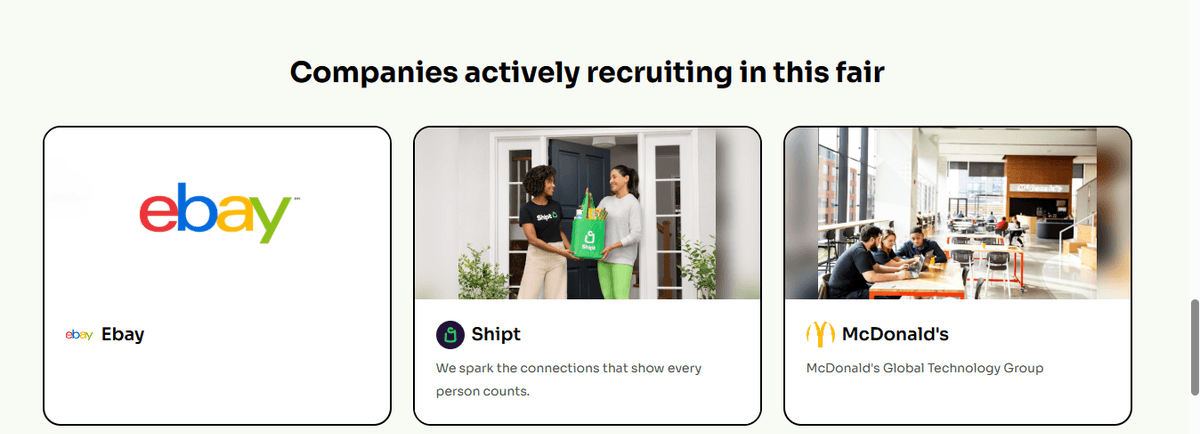This screenshot has height=434, width=1200.
Task: Click blank area below the McDonald's description
Action: 957,400
